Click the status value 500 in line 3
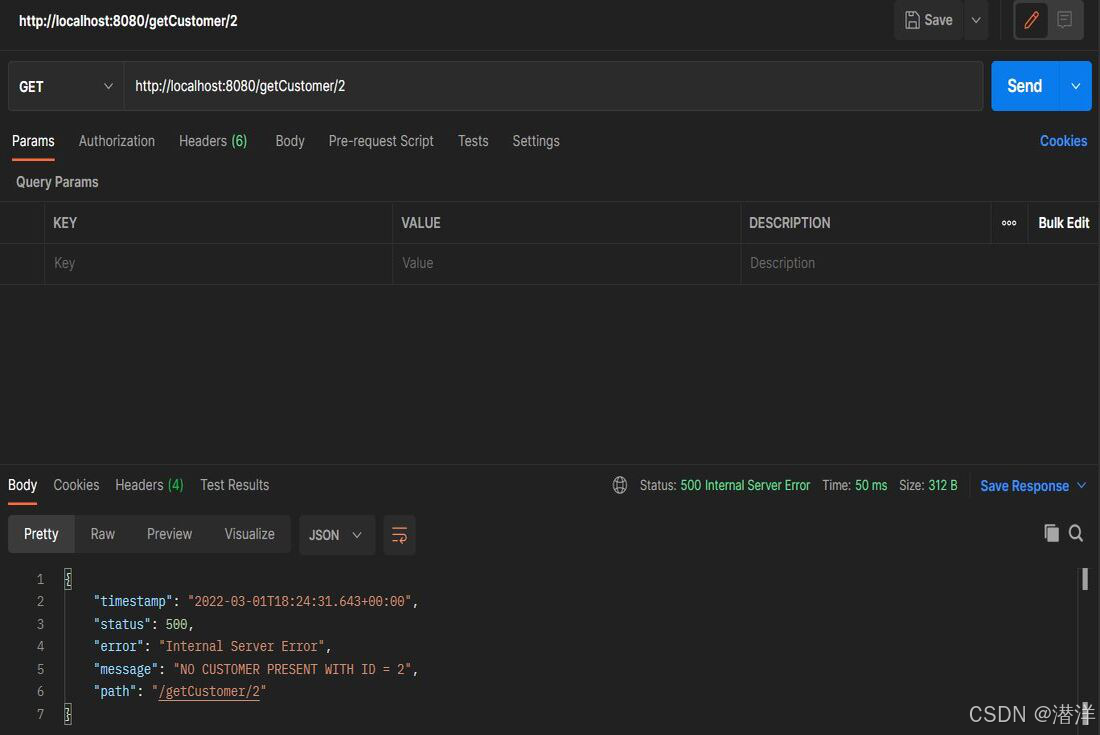Image resolution: width=1100 pixels, height=735 pixels. [x=176, y=624]
